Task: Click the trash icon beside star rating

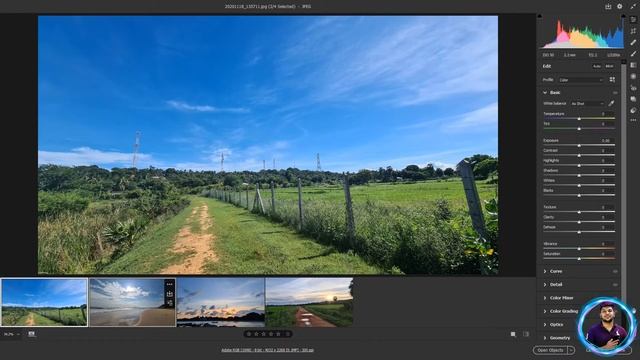Action: point(288,334)
